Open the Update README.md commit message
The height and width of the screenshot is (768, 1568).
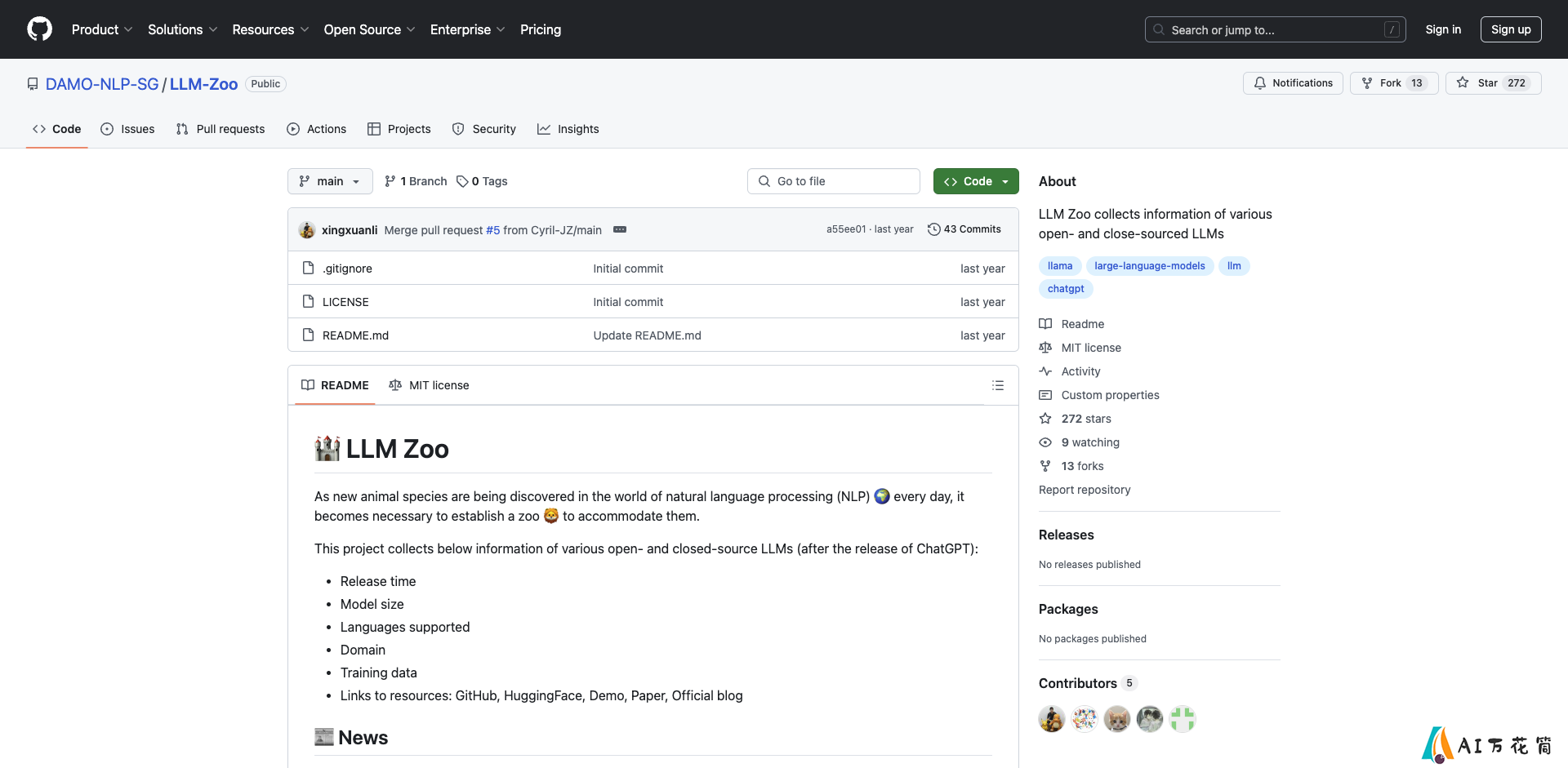647,335
